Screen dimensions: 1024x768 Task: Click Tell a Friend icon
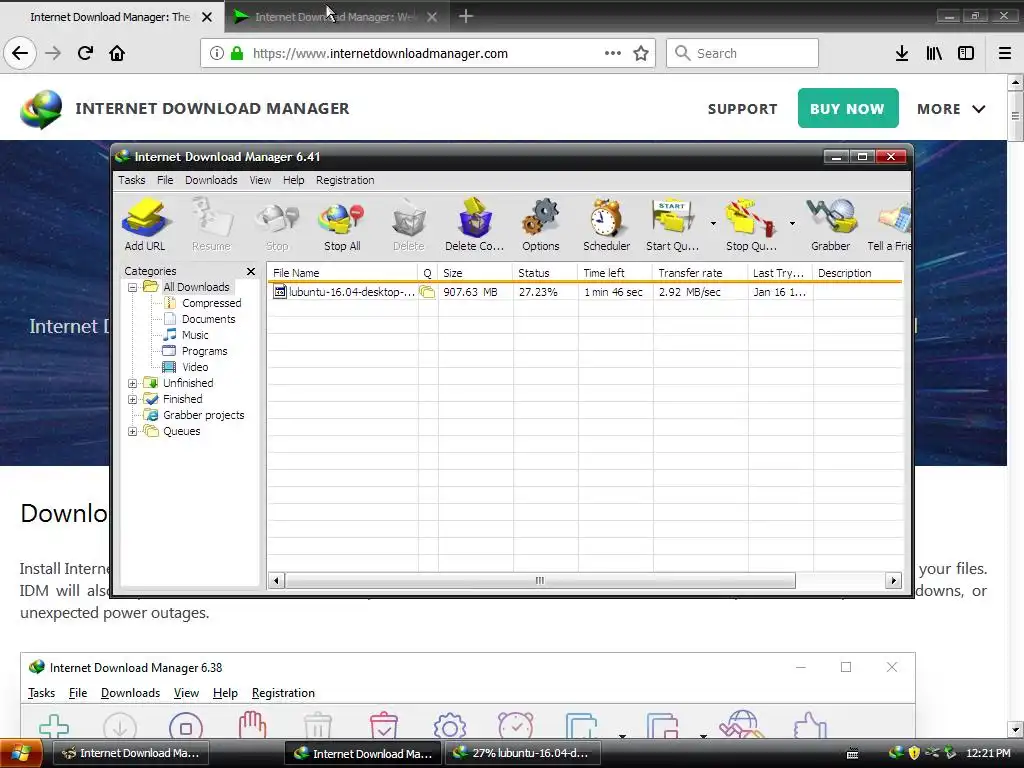(889, 225)
